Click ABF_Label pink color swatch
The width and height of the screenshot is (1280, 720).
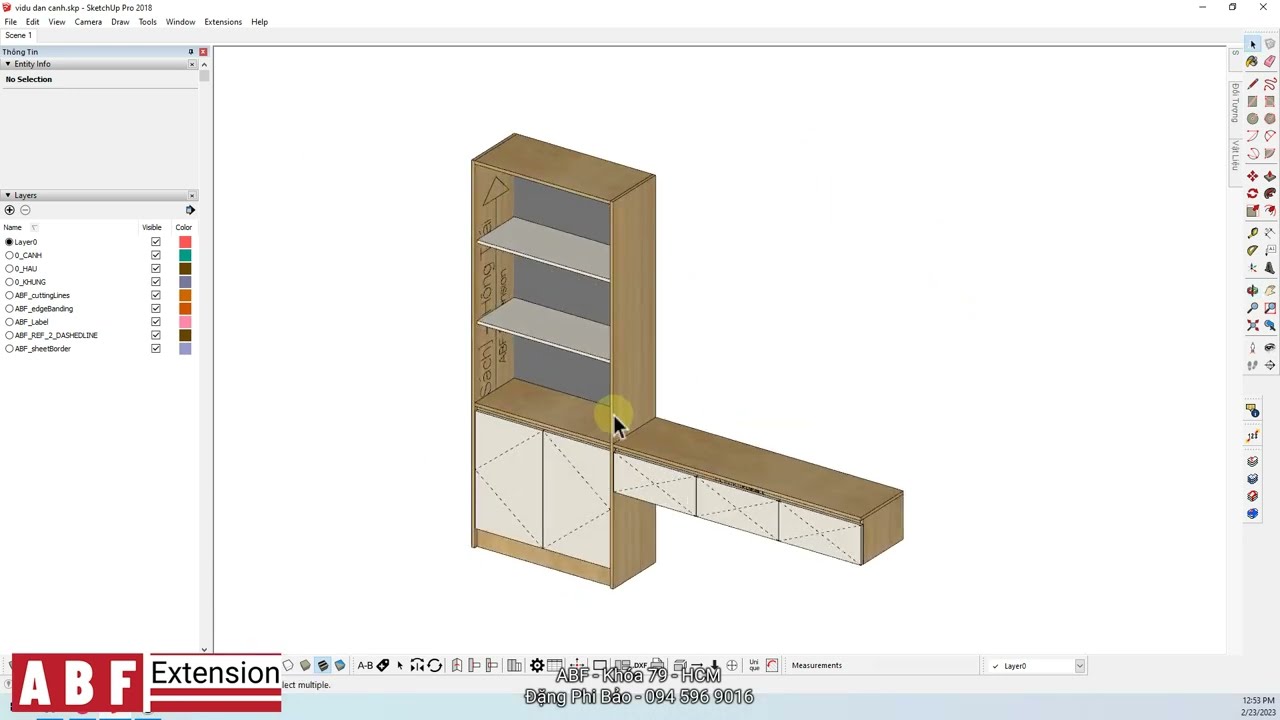(x=185, y=322)
